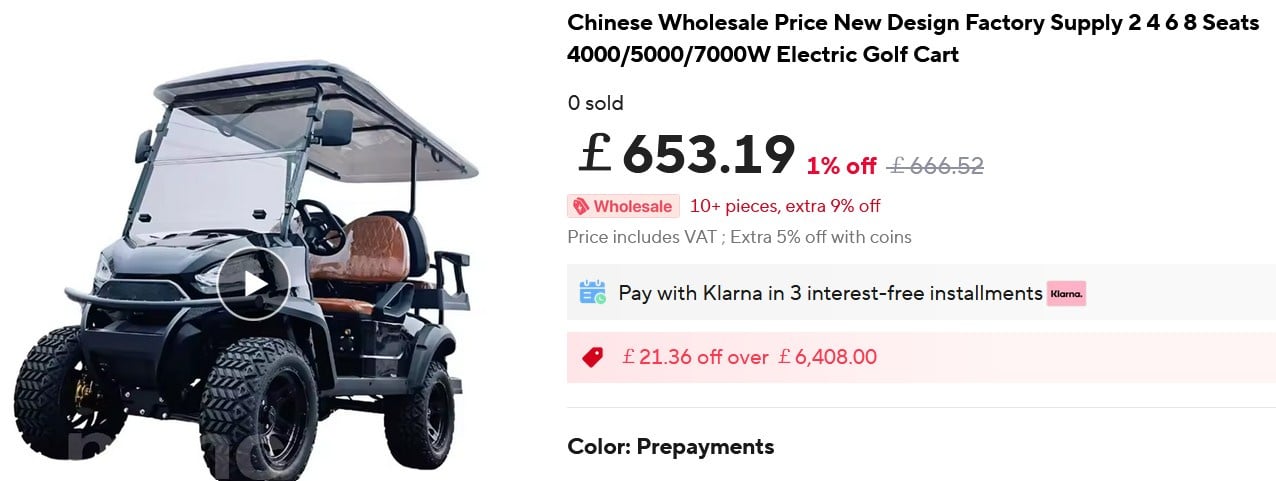Click the red 1% off discount label

click(x=841, y=166)
